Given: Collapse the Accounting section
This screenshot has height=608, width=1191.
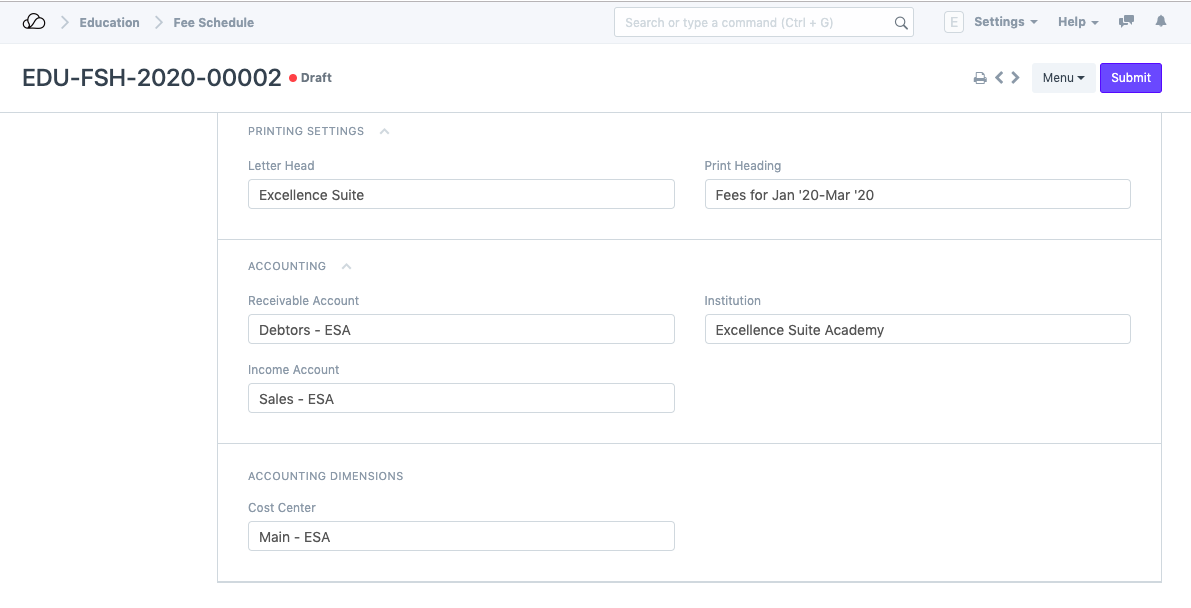Looking at the screenshot, I should (347, 266).
